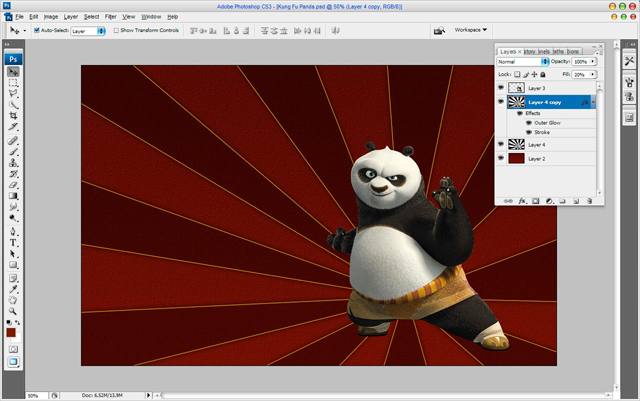Image resolution: width=640 pixels, height=401 pixels.
Task: Select the Dodge tool
Action: point(13,218)
